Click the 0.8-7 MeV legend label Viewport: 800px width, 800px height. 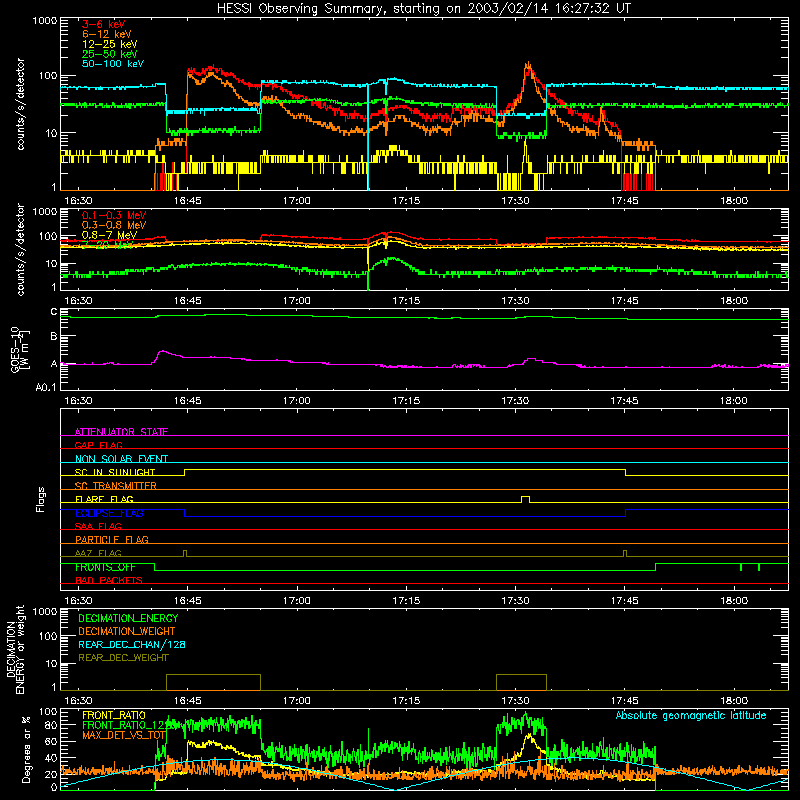pyautogui.click(x=109, y=235)
